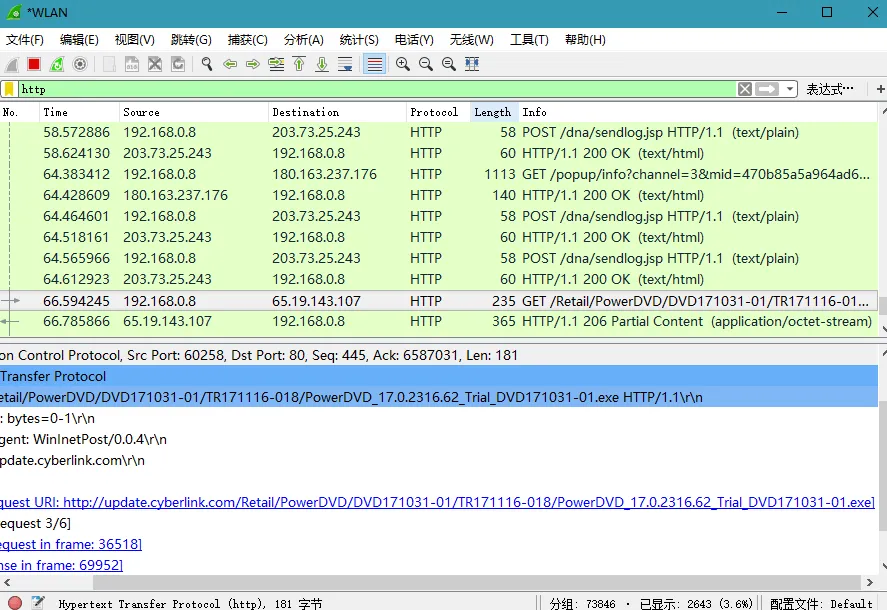Toggle auto-scroll during live capture
The width and height of the screenshot is (887, 610).
(x=343, y=63)
